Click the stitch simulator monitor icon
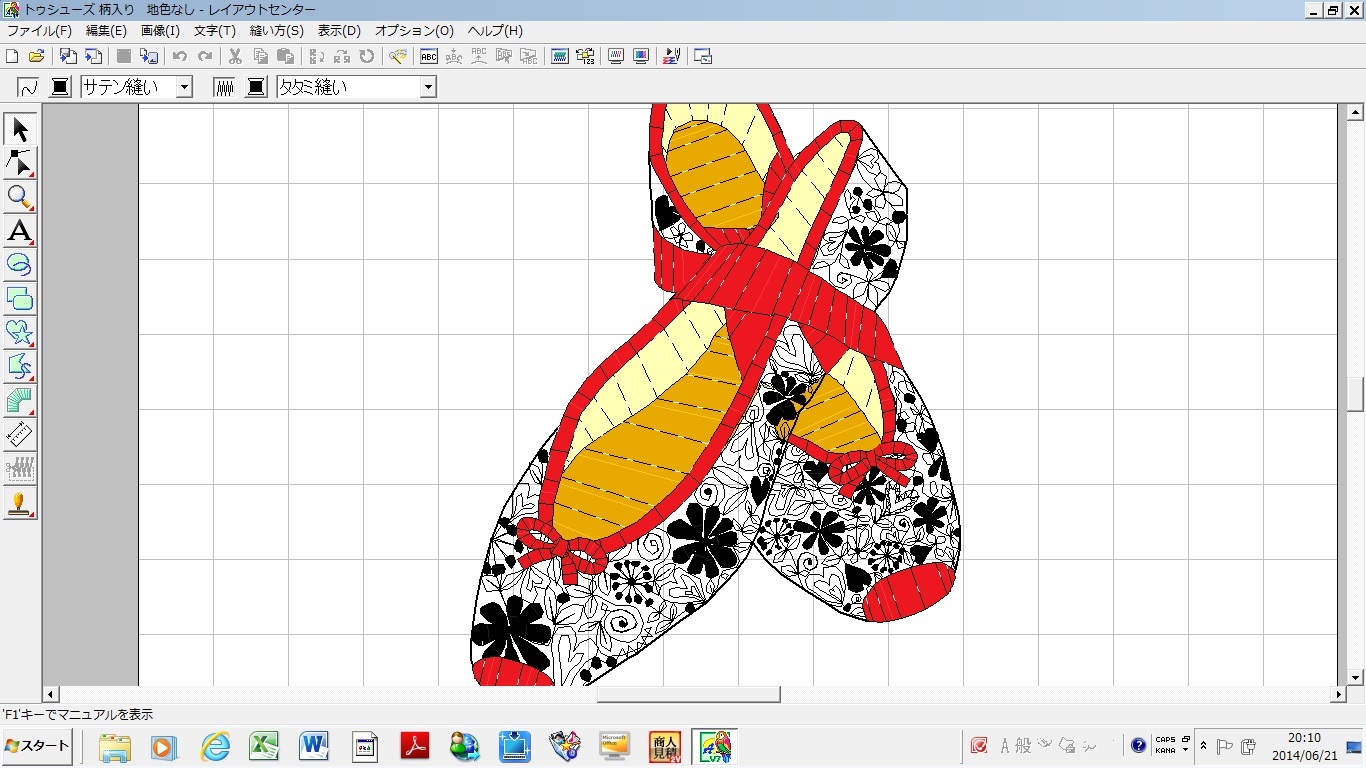 pos(616,57)
